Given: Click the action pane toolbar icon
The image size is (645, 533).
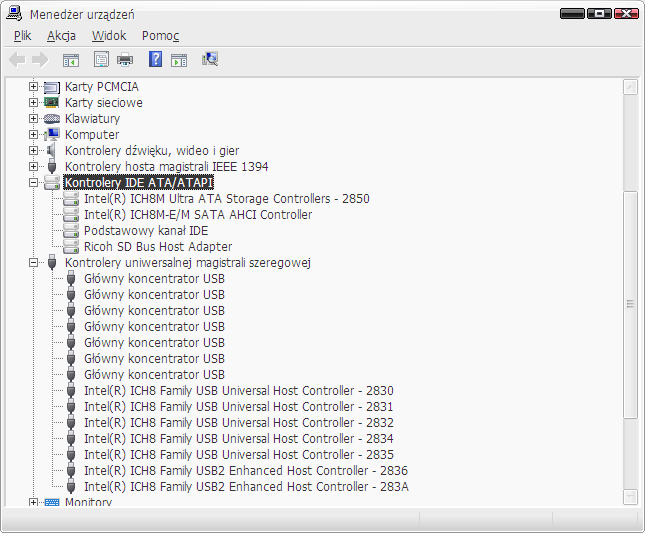Looking at the screenshot, I should (179, 60).
